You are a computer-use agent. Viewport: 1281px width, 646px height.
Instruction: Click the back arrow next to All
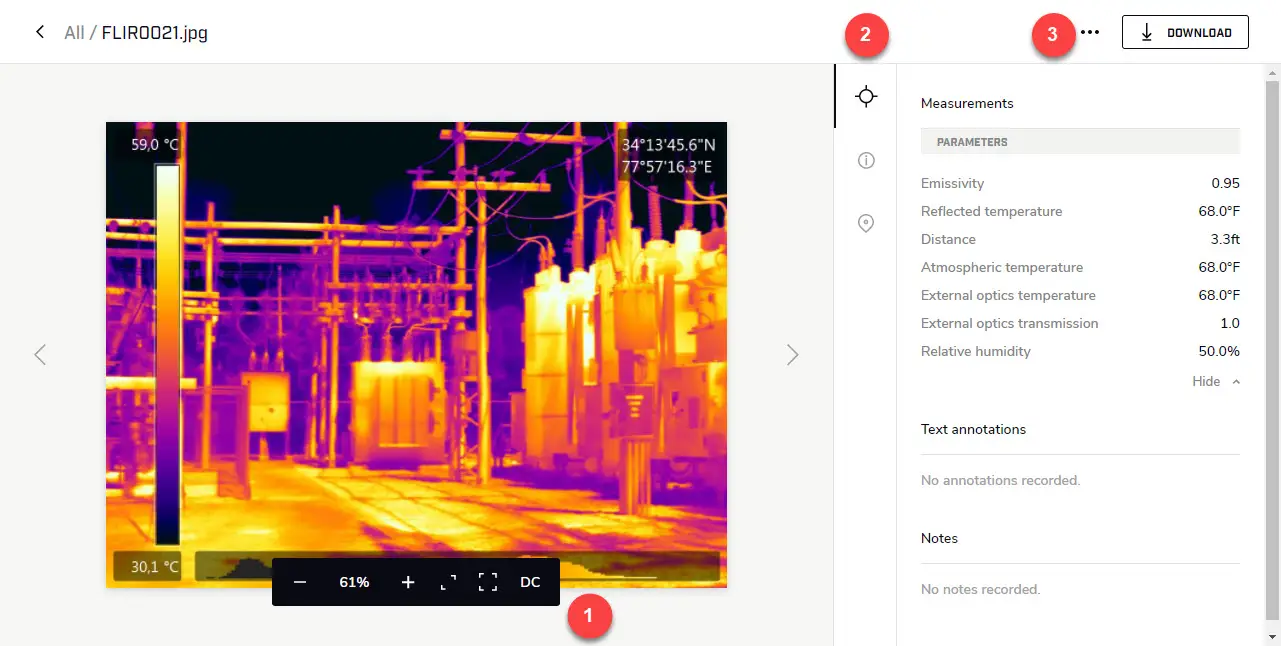(x=40, y=32)
